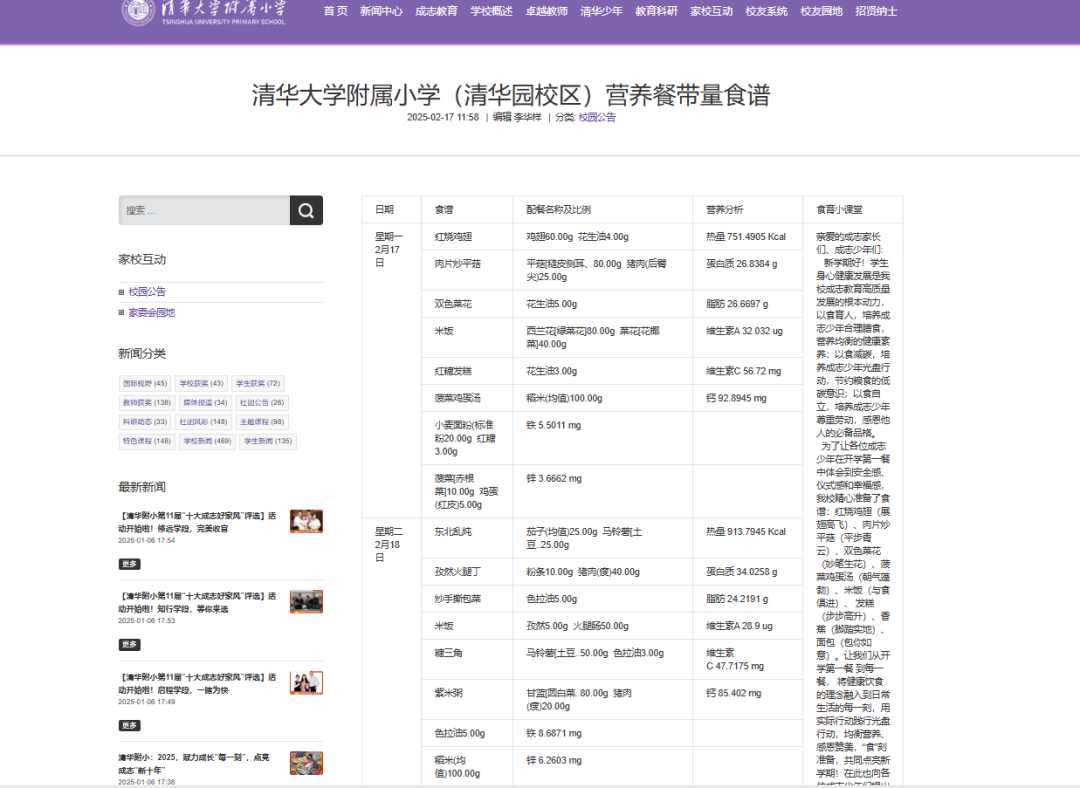Open the news article 聚力成长每一刻

pos(194,764)
